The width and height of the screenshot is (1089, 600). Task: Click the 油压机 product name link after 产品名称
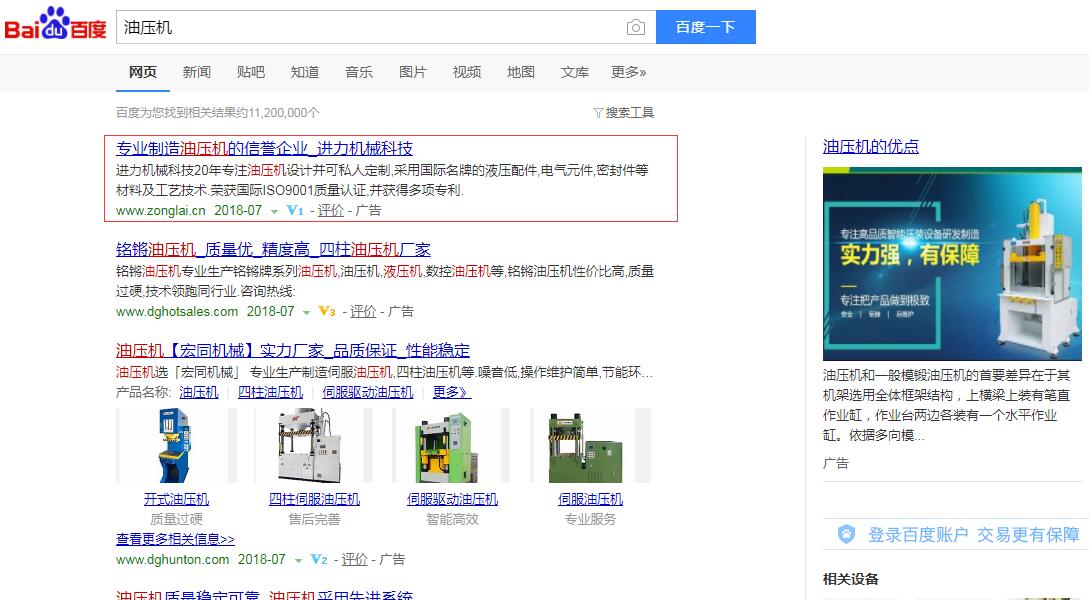(199, 392)
